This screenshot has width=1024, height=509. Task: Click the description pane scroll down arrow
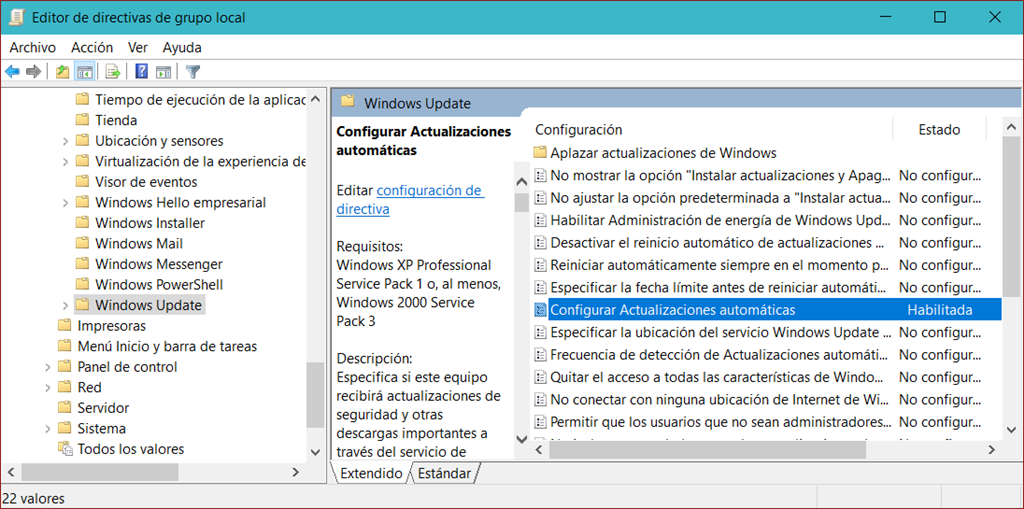[521, 438]
